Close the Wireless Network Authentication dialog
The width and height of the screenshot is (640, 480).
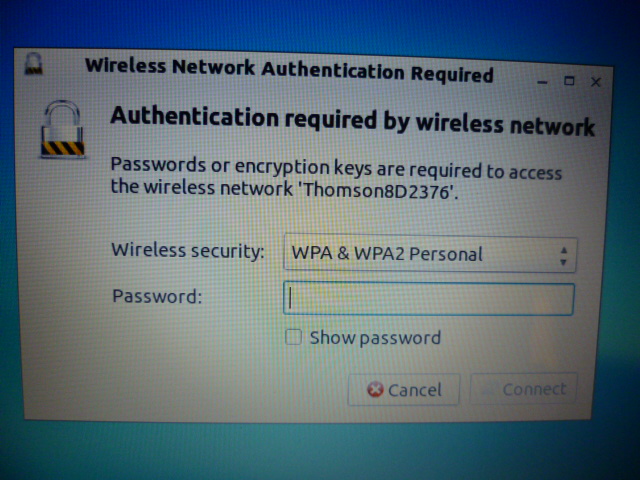coord(596,82)
